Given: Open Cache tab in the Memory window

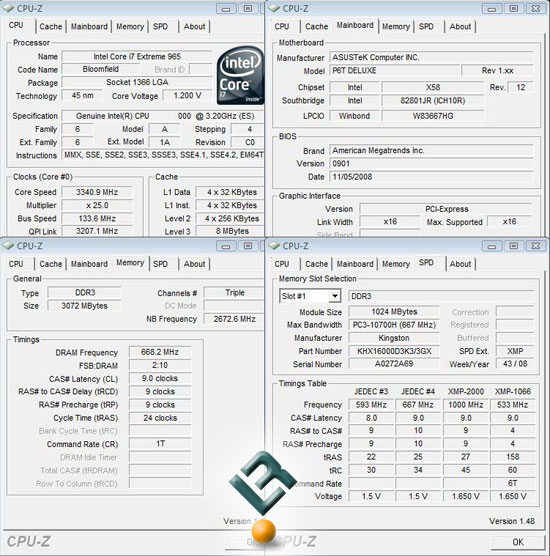Looking at the screenshot, I should pyautogui.click(x=51, y=264).
